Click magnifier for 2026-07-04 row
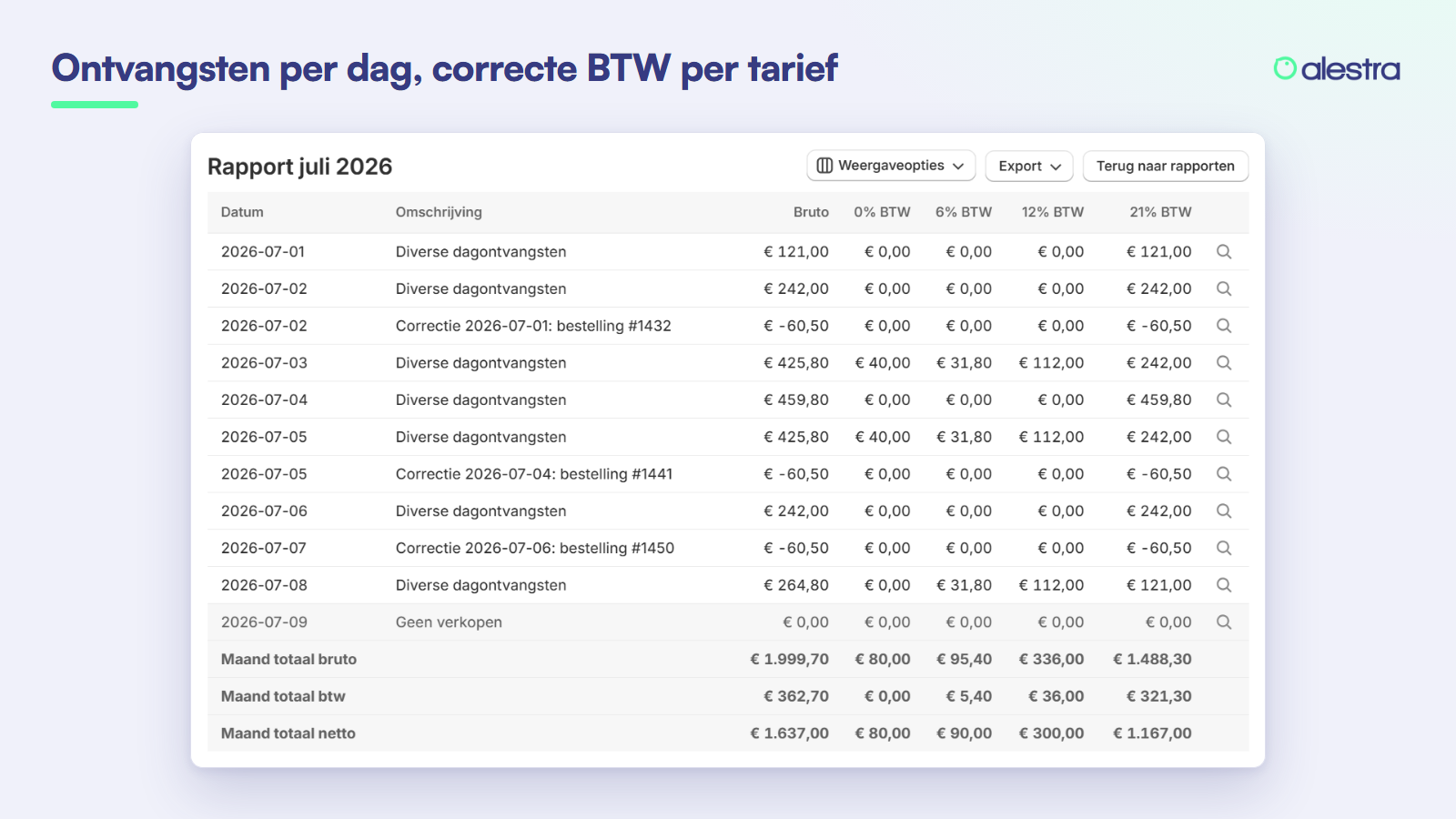The height and width of the screenshot is (819, 1456). (x=1224, y=400)
